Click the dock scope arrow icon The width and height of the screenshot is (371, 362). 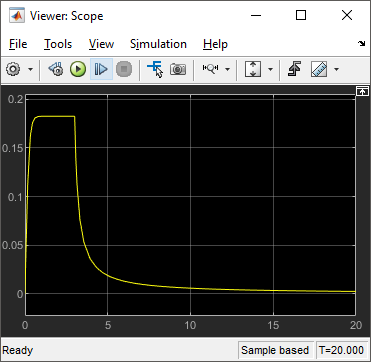(x=361, y=44)
